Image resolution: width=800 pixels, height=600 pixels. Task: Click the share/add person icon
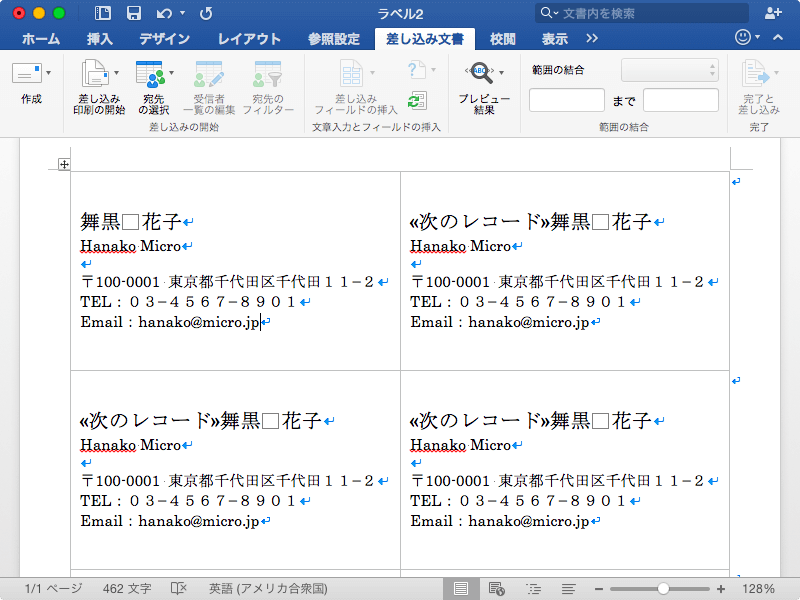[773, 13]
